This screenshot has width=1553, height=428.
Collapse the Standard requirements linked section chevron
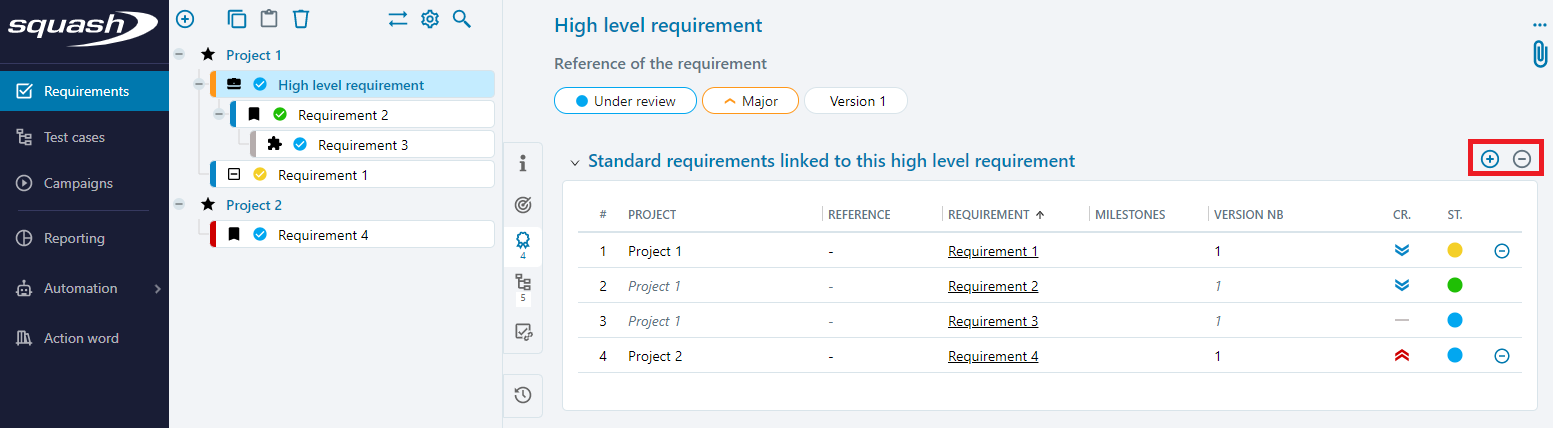(x=575, y=162)
